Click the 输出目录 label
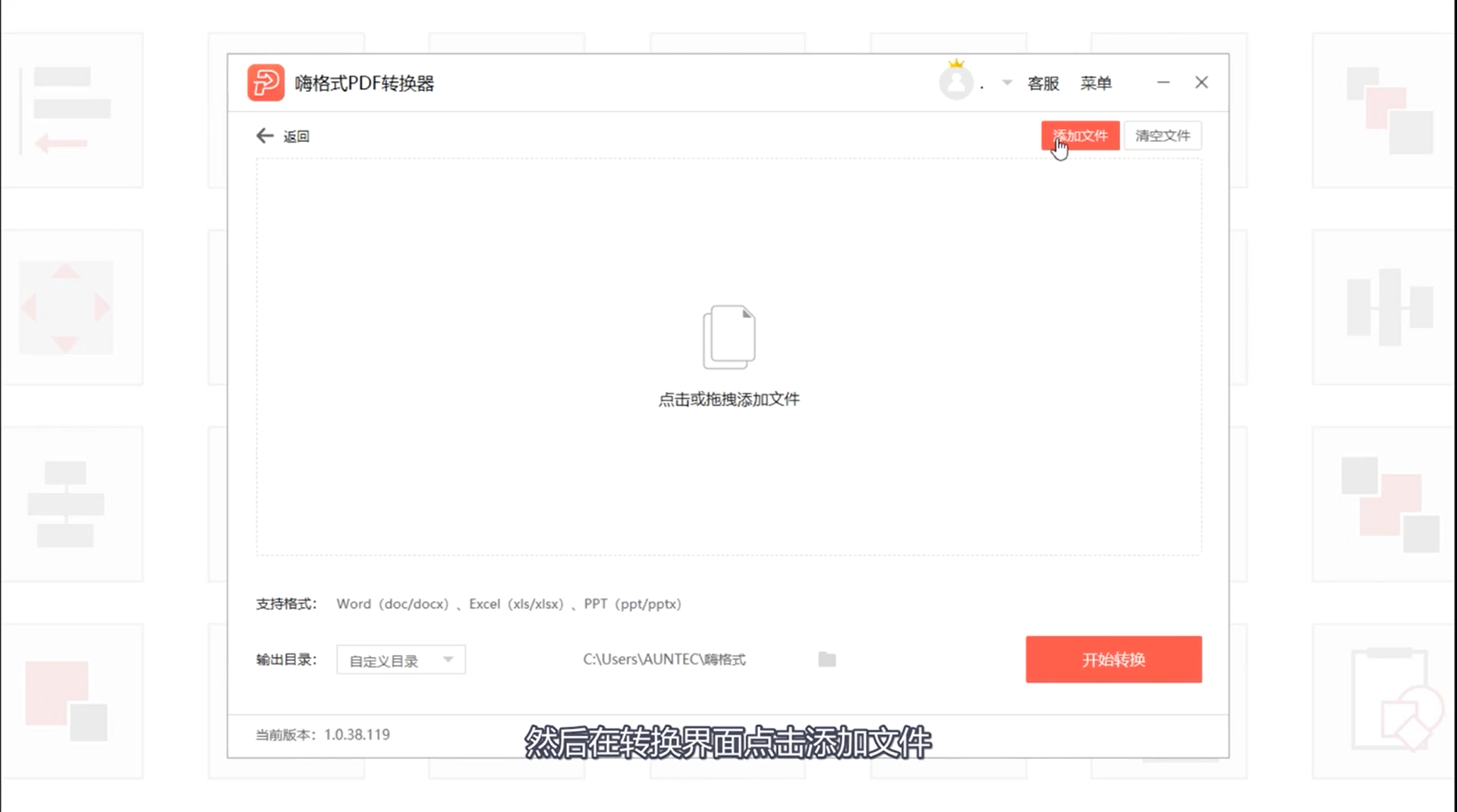Viewport: 1457px width, 812px height. (286, 659)
